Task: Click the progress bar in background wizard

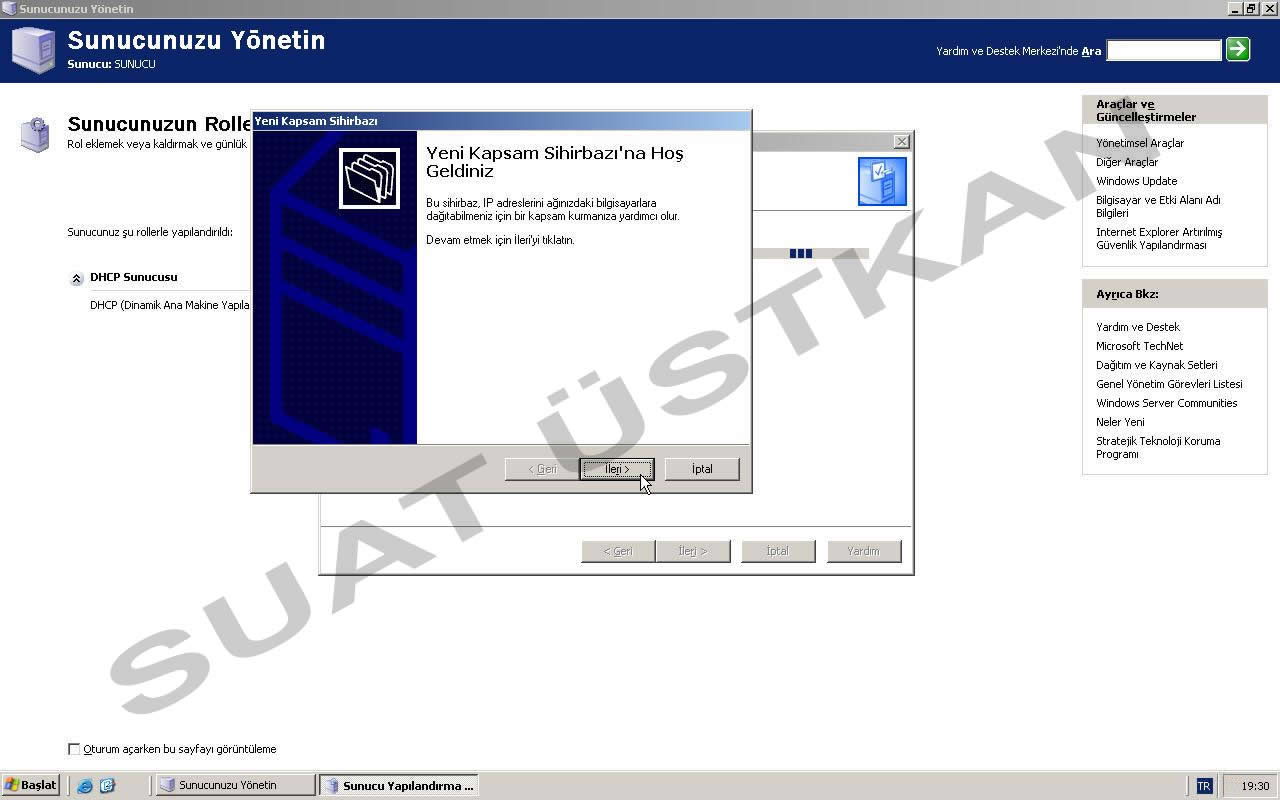Action: [x=810, y=253]
